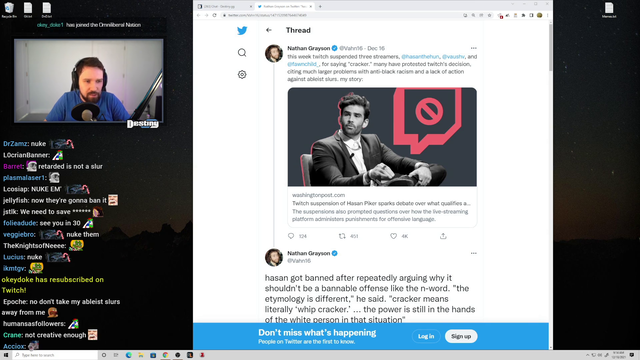Click the browser forward button

point(207,15)
